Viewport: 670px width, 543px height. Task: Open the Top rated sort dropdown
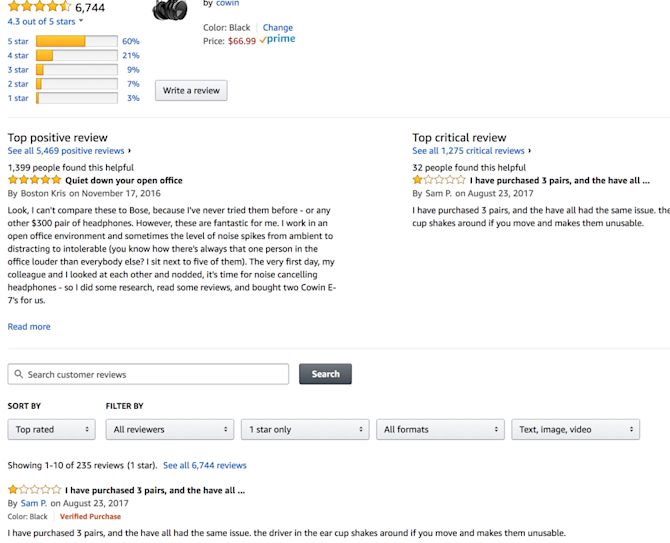(x=52, y=429)
